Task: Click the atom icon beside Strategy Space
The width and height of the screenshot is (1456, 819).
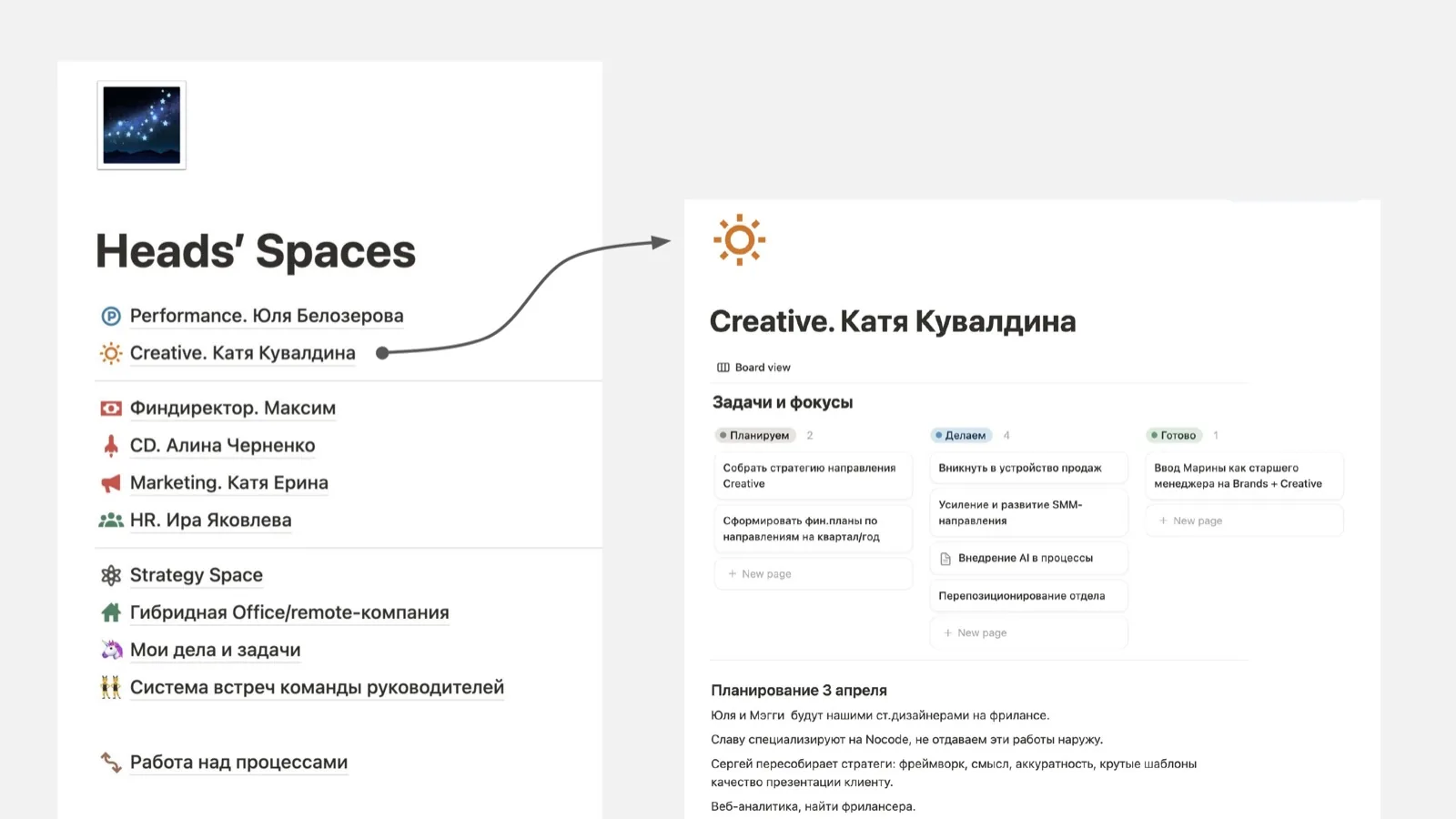Action: tap(111, 575)
